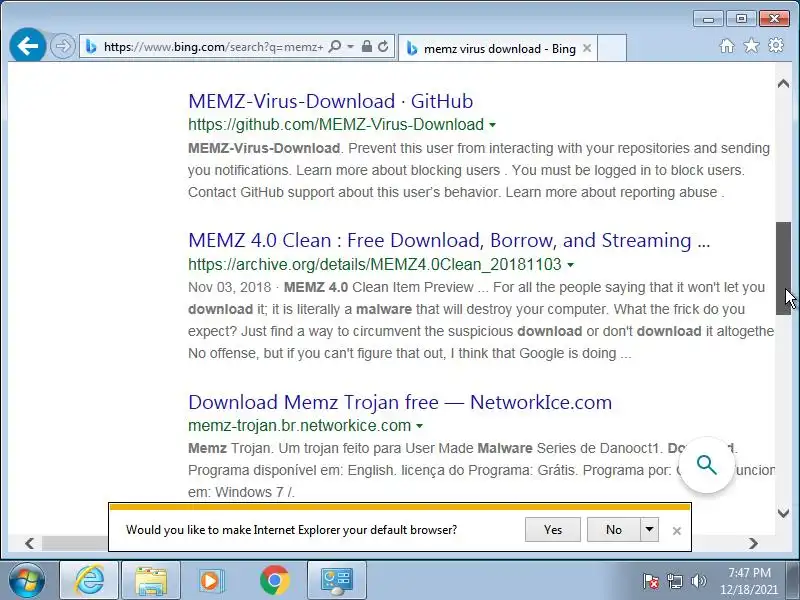
Task: Click the horizontal scrollbar left arrow
Action: point(30,543)
